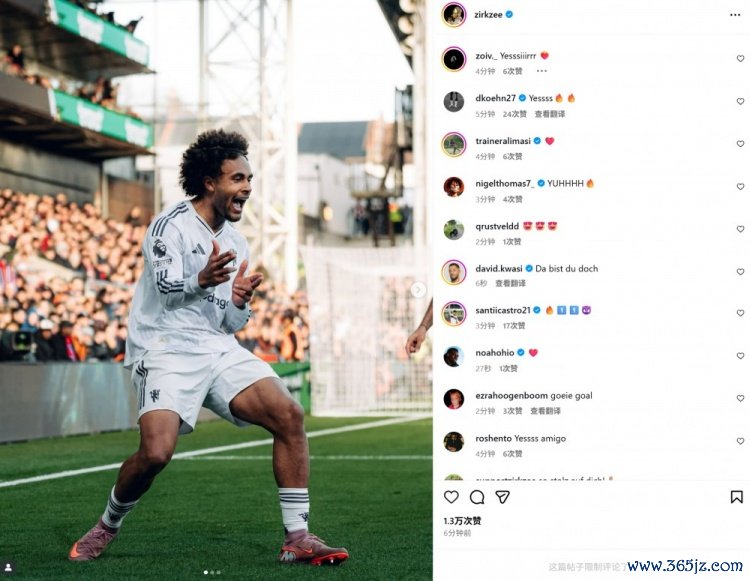Open post options three-dot menu

(735, 15)
